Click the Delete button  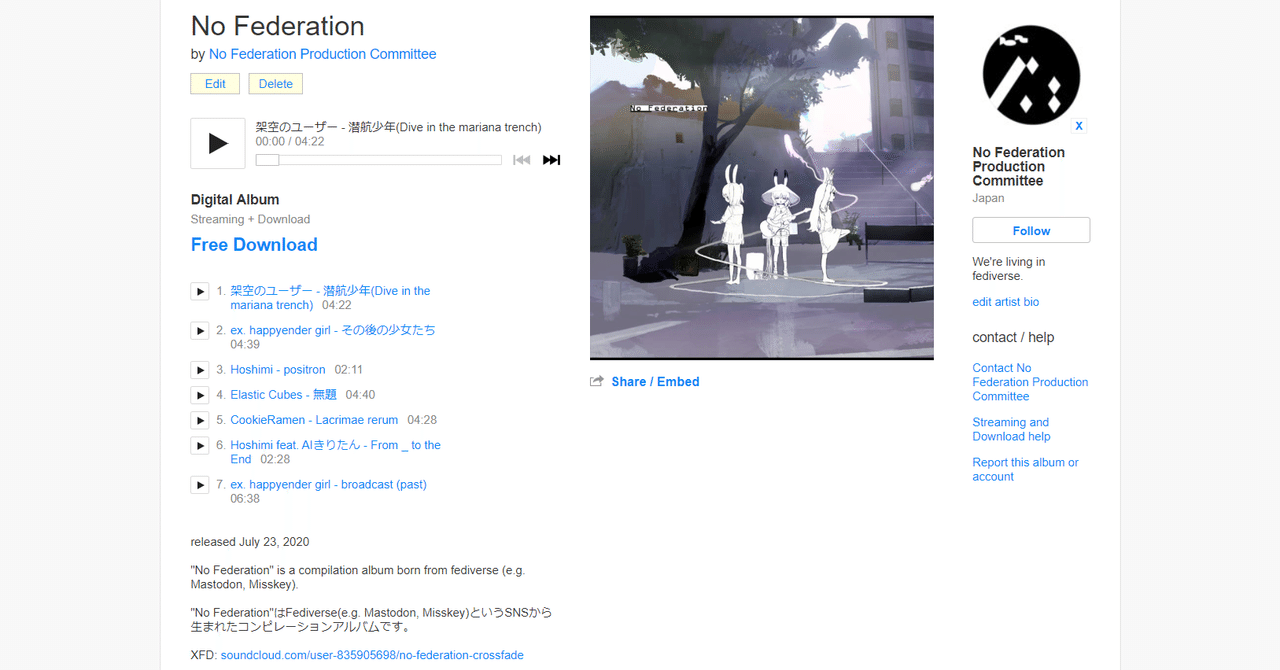click(276, 84)
